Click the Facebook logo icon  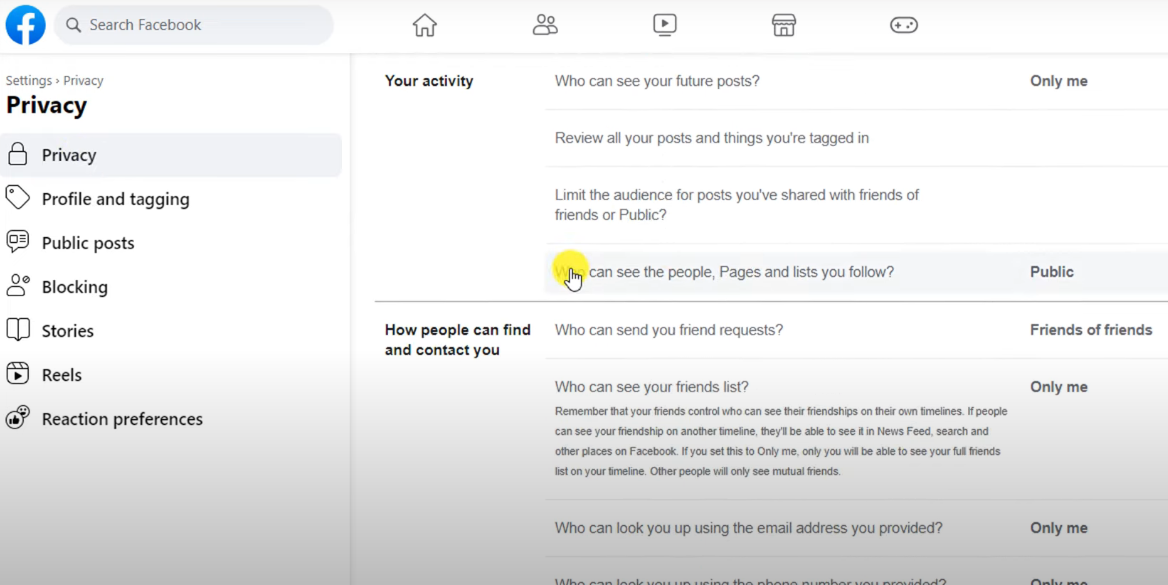pos(25,25)
